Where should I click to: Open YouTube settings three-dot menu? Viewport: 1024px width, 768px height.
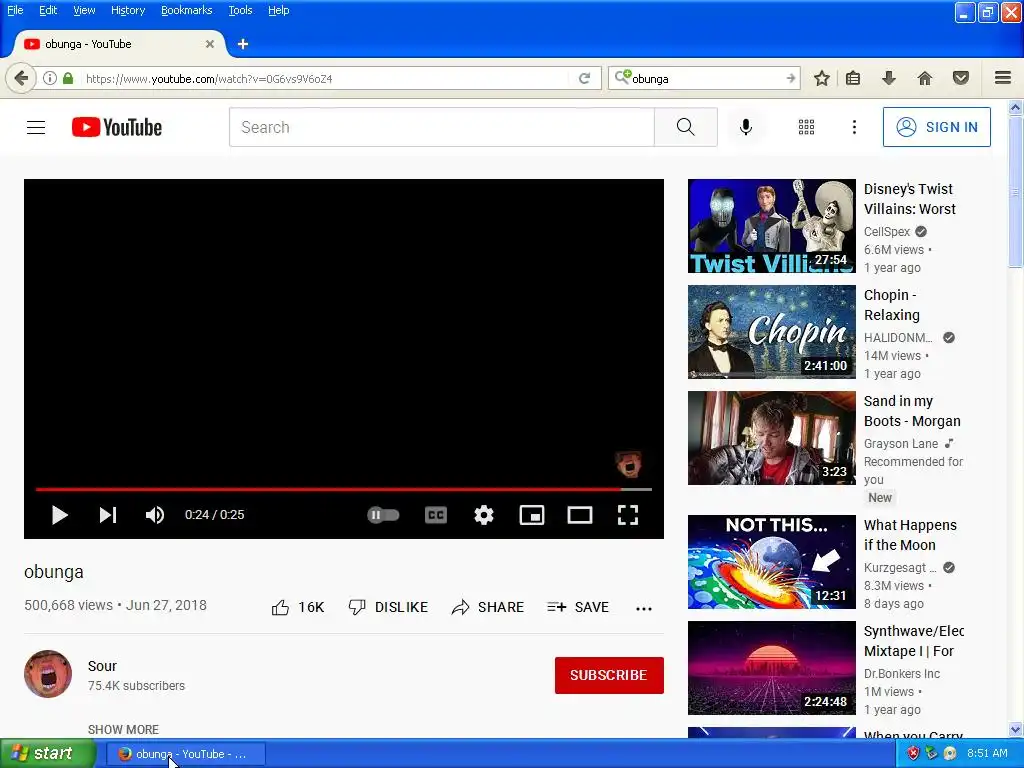coord(854,127)
